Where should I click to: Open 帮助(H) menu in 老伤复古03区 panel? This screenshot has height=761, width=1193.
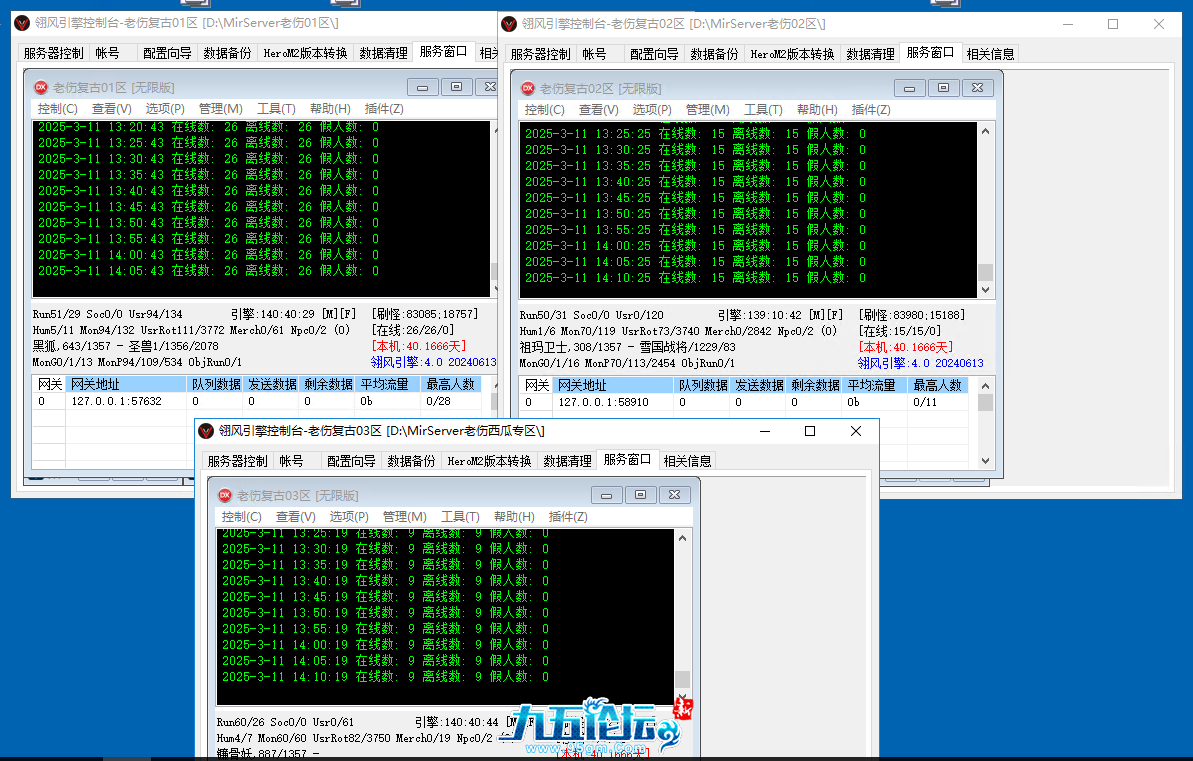514,517
